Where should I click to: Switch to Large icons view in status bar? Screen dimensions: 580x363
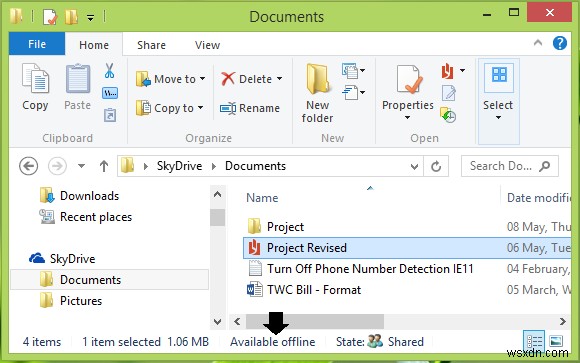(556, 341)
